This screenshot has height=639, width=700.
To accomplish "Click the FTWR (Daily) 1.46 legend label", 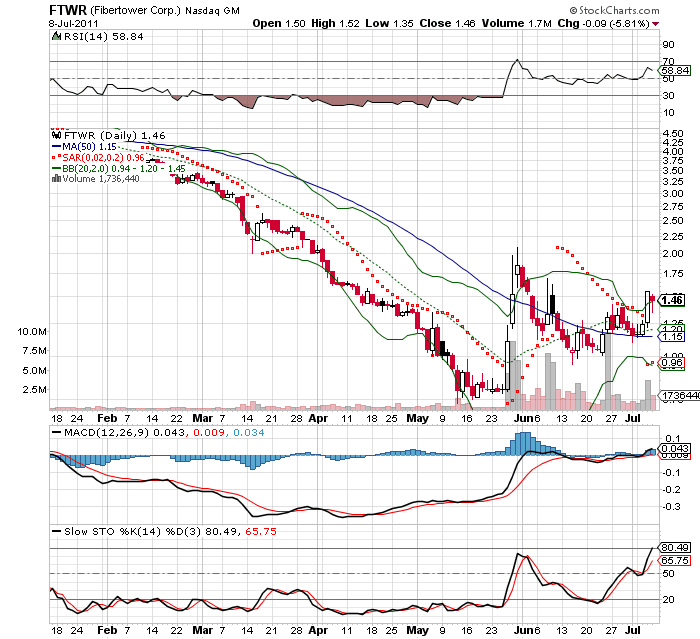I will [115, 135].
